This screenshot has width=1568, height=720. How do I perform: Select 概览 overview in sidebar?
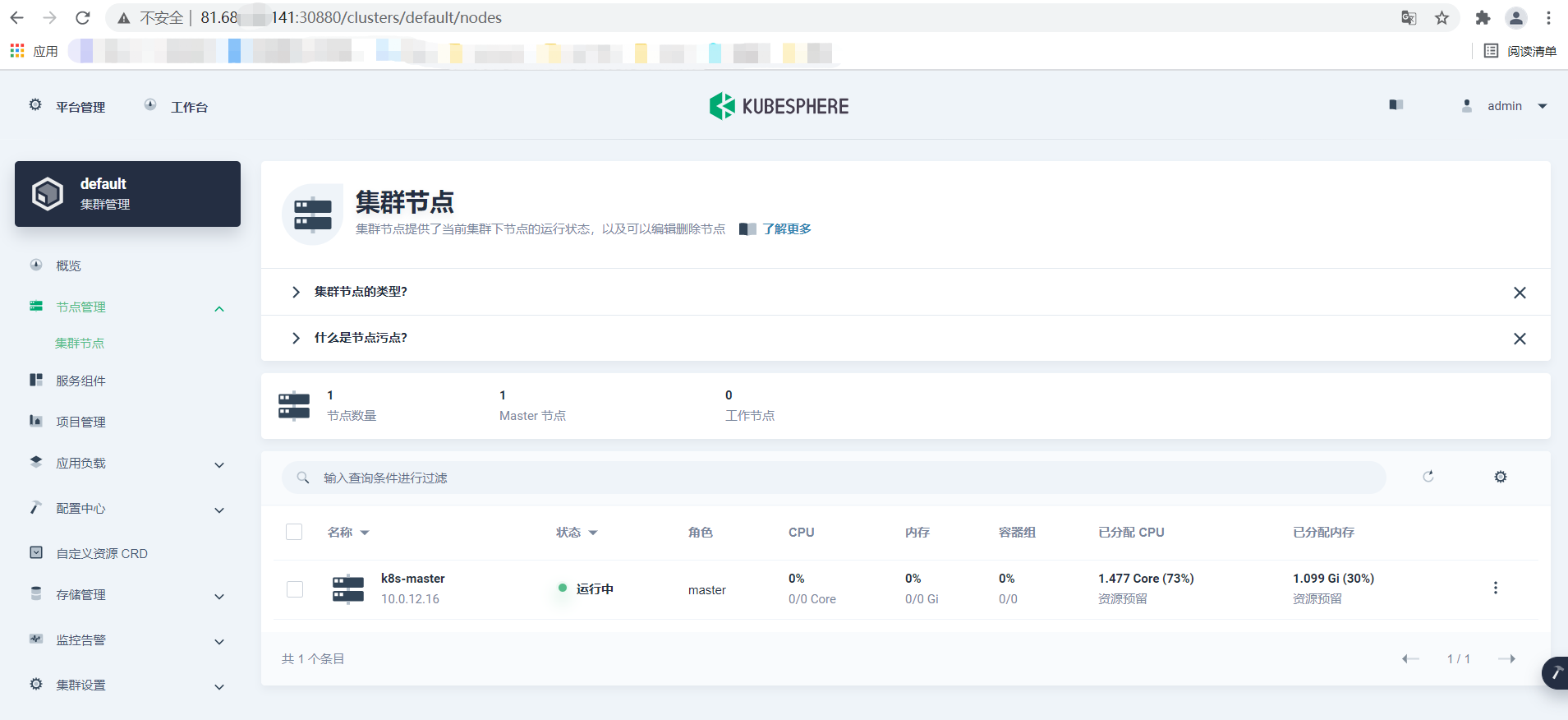point(68,265)
